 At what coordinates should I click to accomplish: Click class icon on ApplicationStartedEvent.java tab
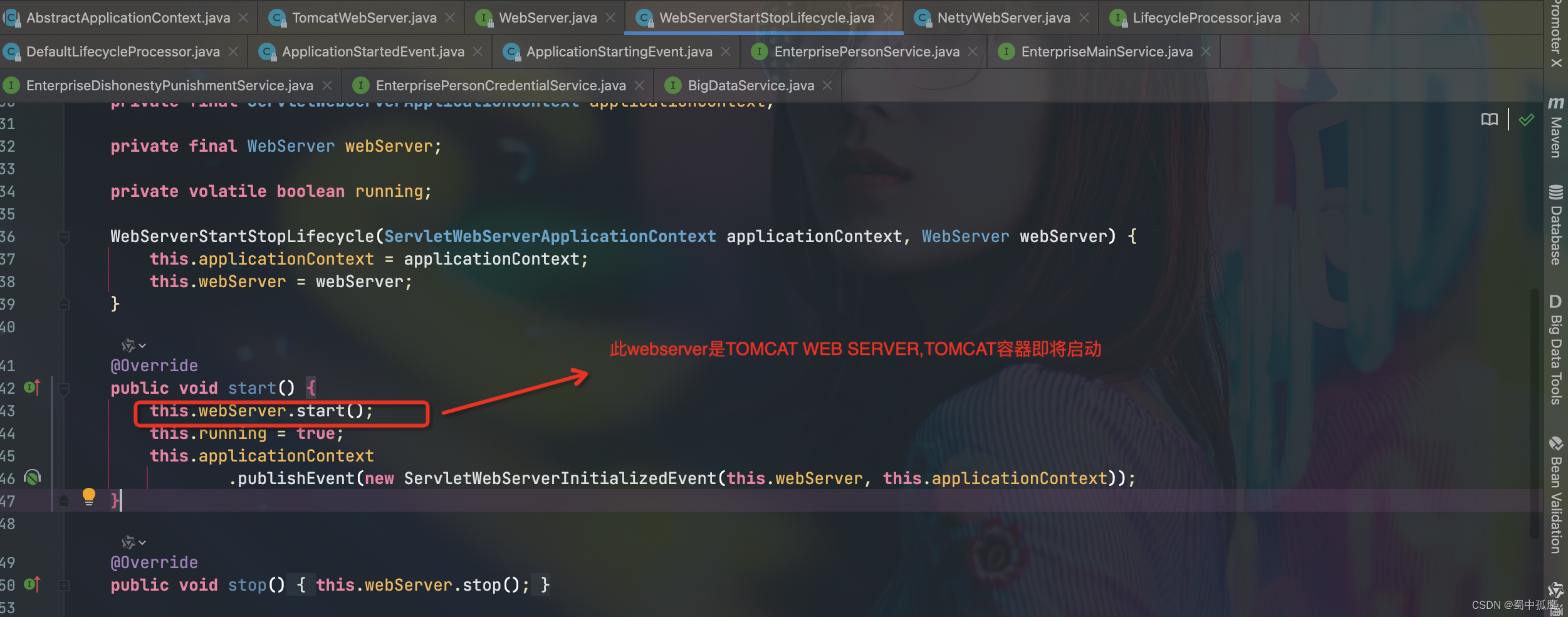267,52
